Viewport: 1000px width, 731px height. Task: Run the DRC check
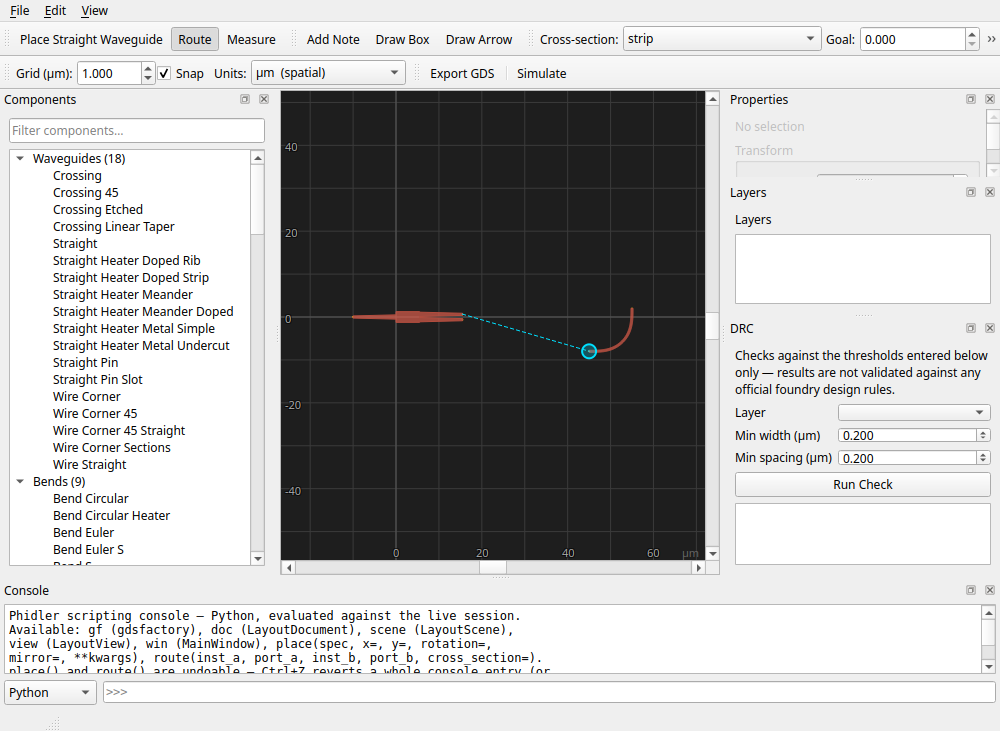tap(862, 484)
